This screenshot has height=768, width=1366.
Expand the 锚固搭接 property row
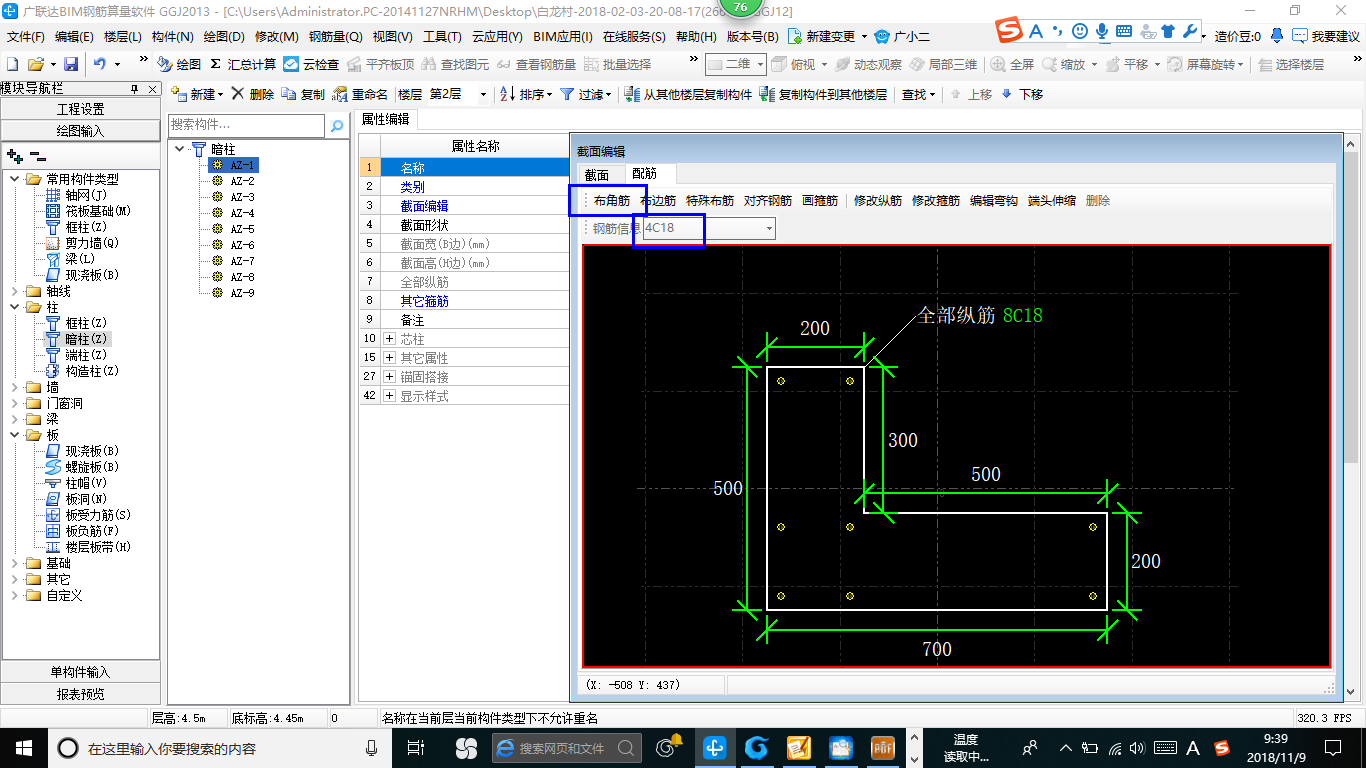(390, 377)
